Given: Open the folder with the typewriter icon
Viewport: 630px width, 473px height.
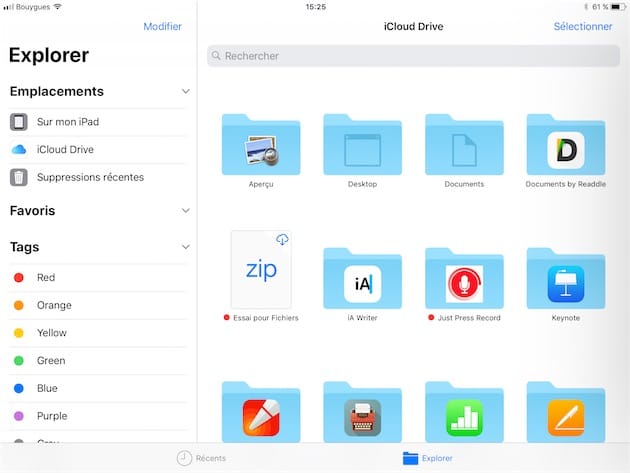Looking at the screenshot, I should coord(362,412).
